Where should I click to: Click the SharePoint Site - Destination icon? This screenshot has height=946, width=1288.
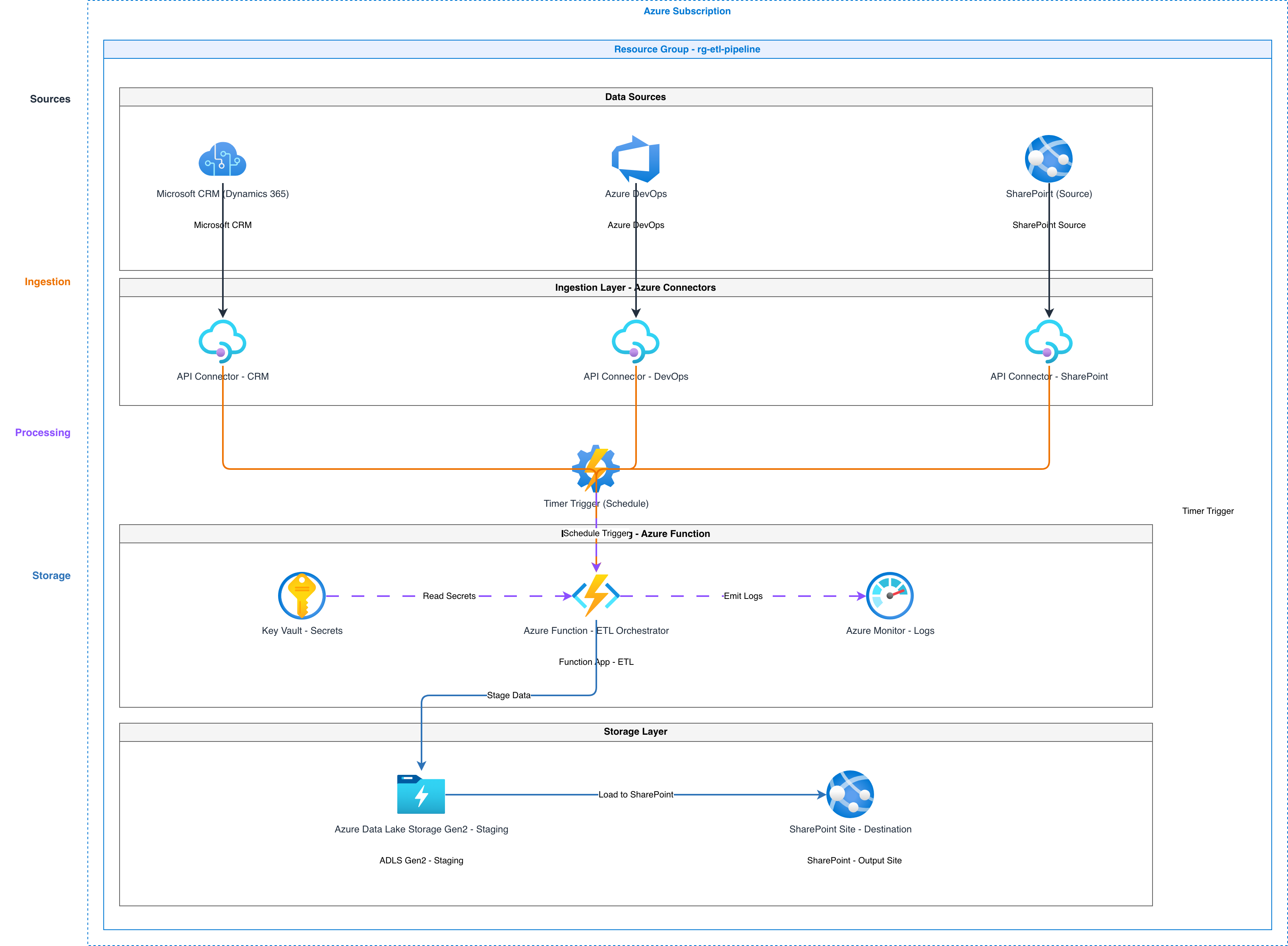pos(850,794)
